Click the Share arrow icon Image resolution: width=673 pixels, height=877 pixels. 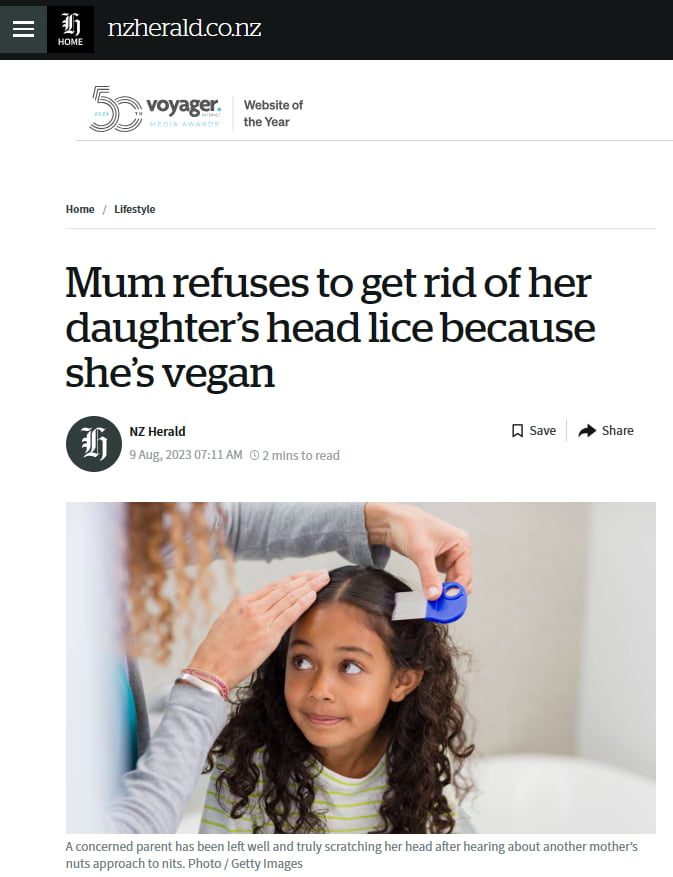(x=587, y=431)
